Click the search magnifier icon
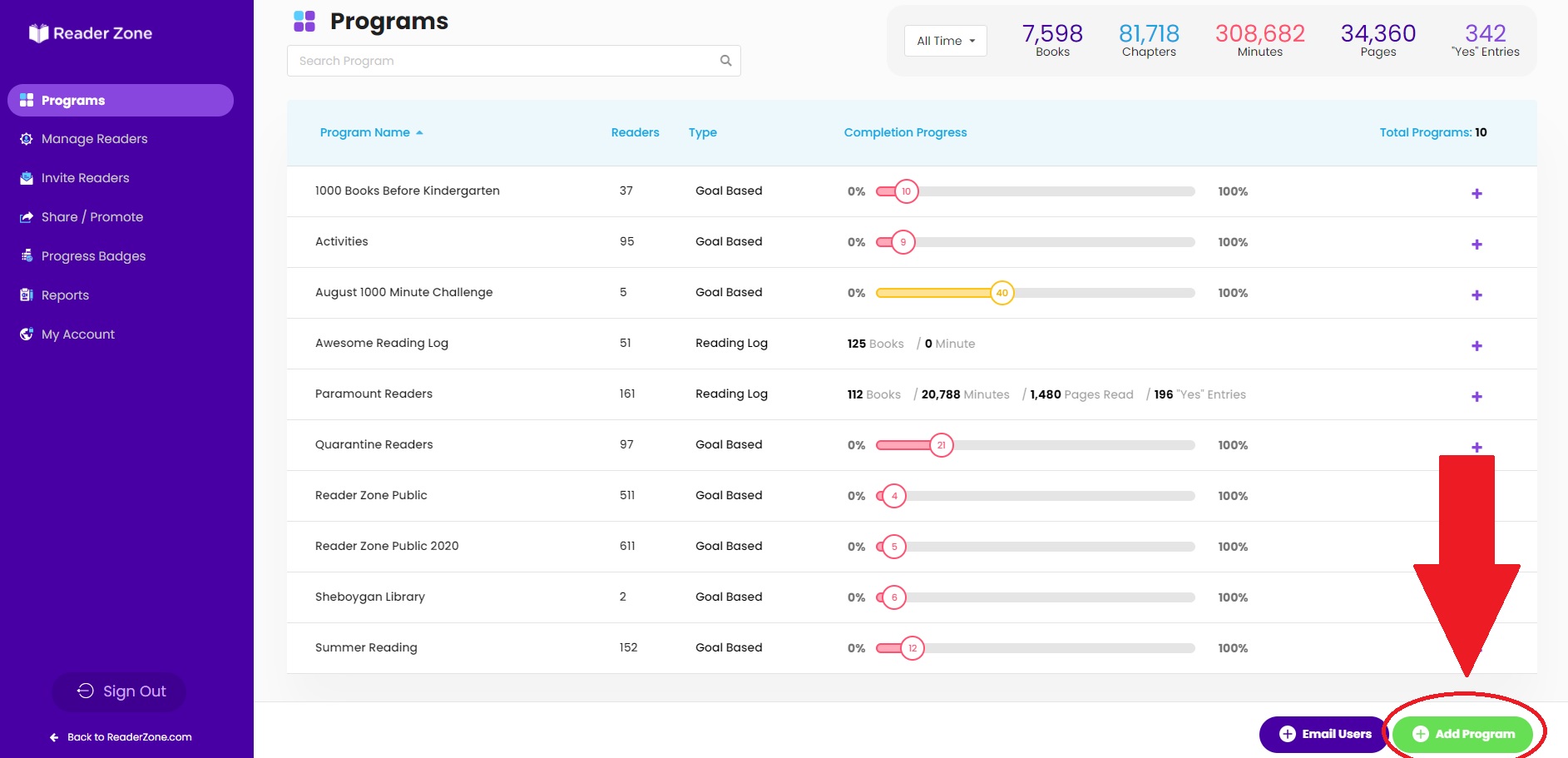This screenshot has height=758, width=1568. click(x=725, y=61)
